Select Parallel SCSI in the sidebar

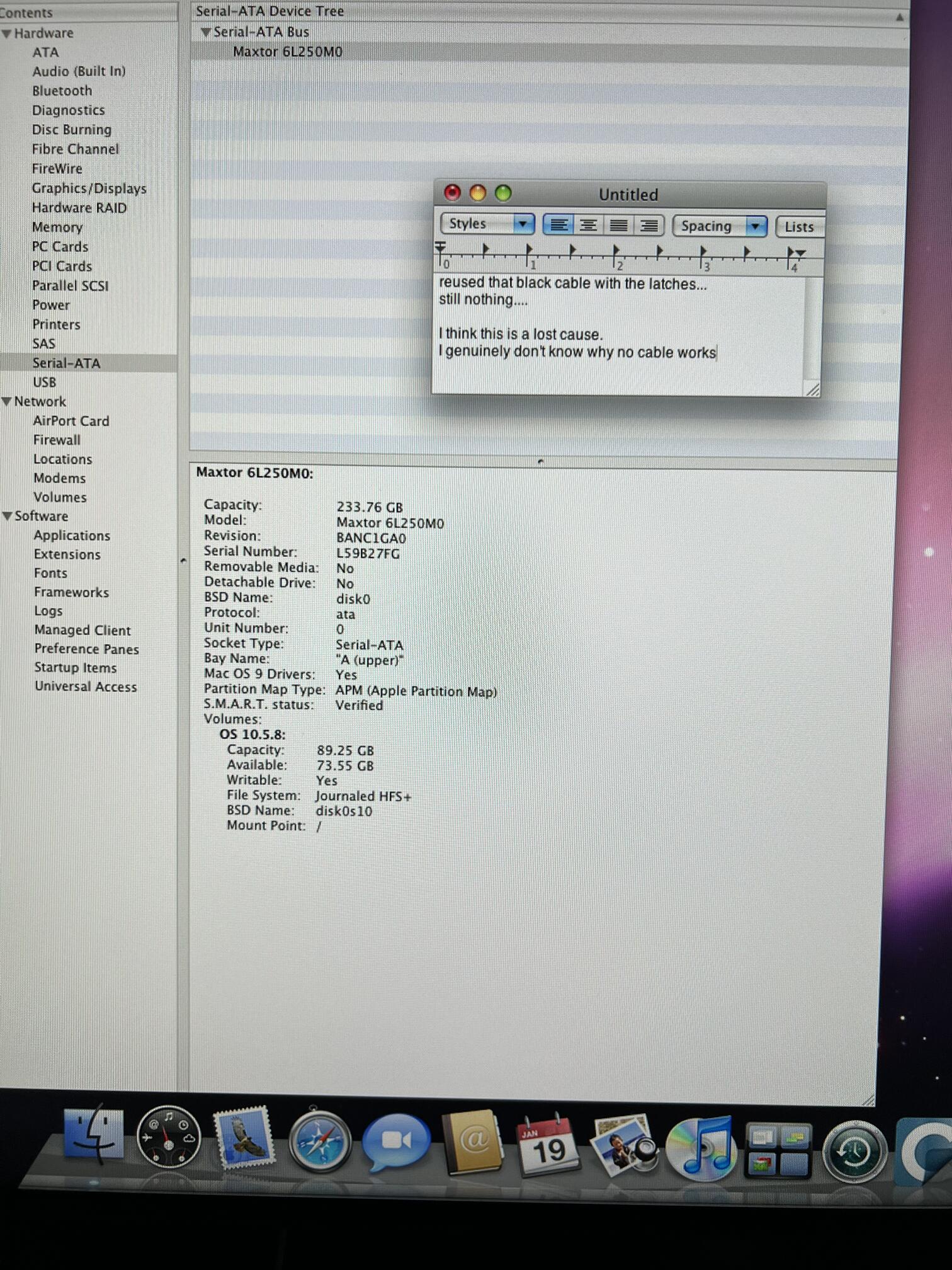click(x=71, y=286)
